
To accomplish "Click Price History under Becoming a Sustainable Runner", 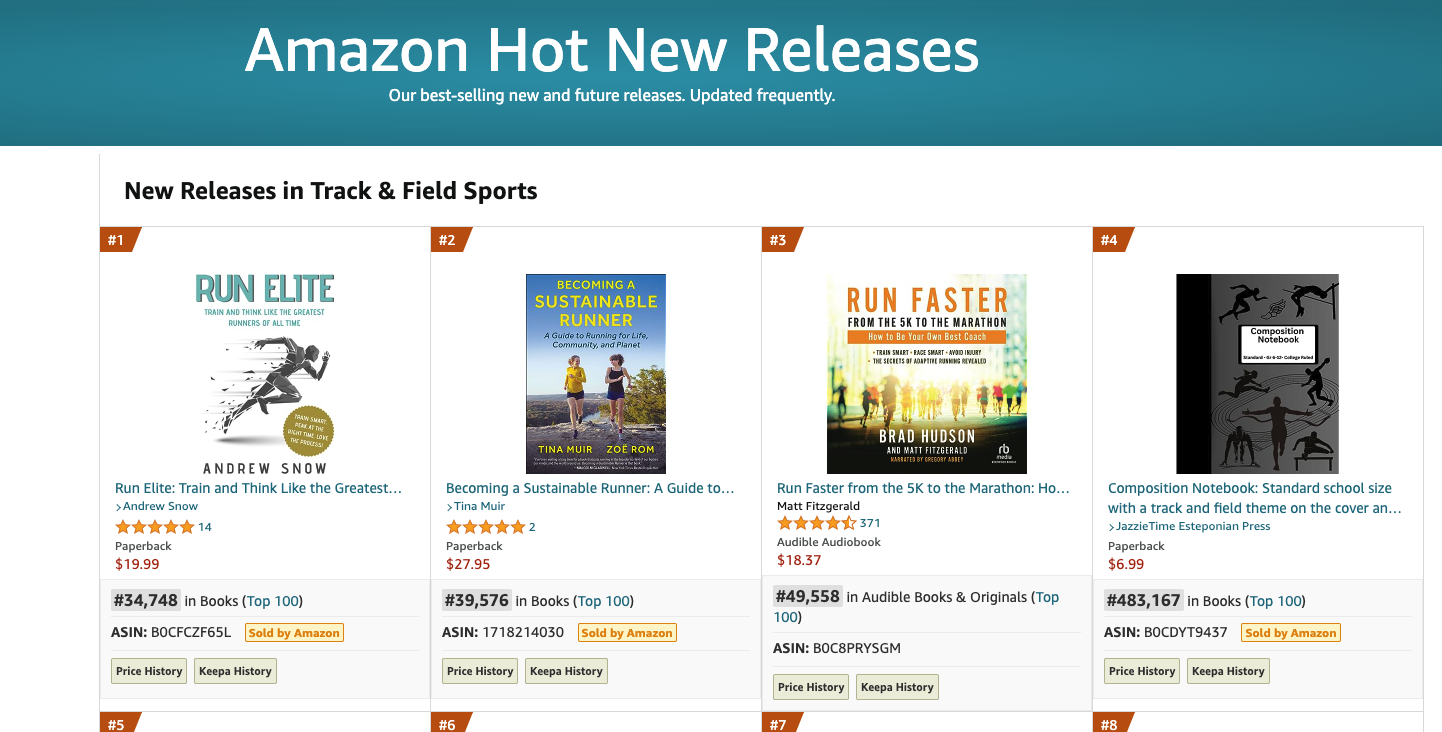I will pos(480,670).
